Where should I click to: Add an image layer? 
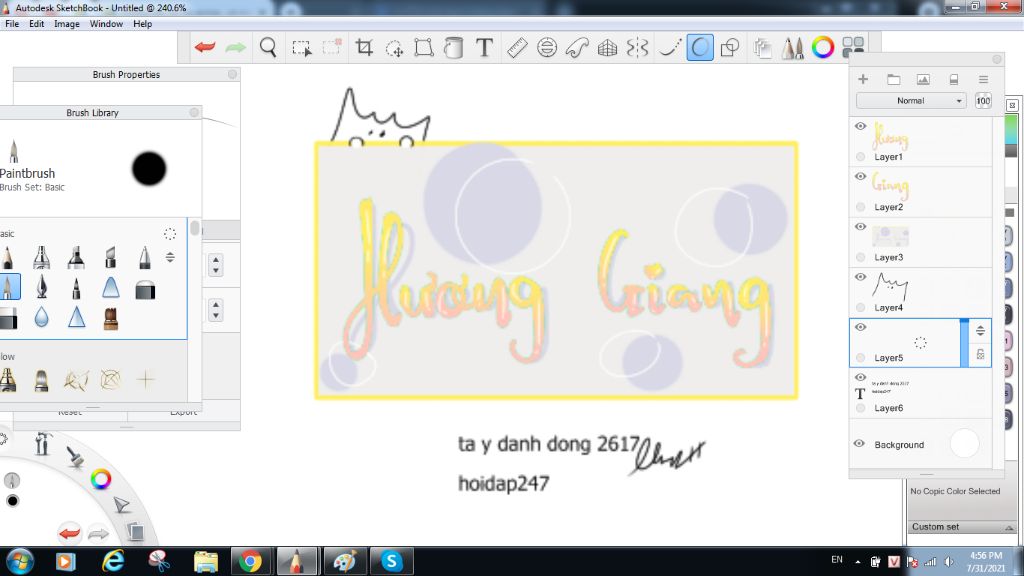[x=923, y=80]
